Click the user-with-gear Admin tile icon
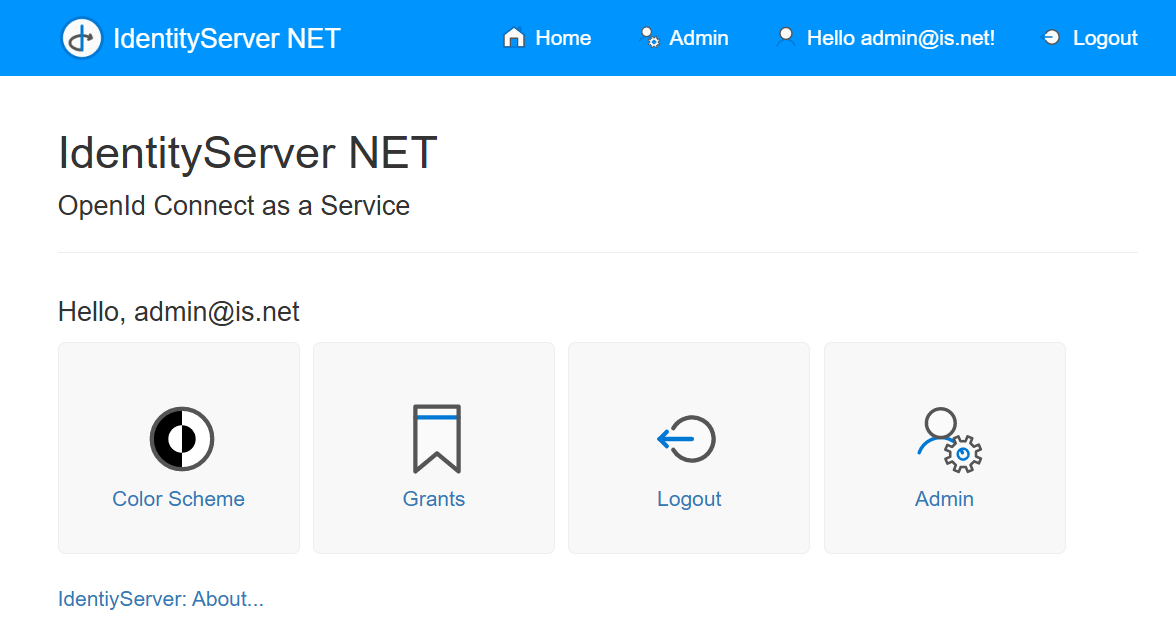Screen dimensions: 1176x636 coord(948,439)
